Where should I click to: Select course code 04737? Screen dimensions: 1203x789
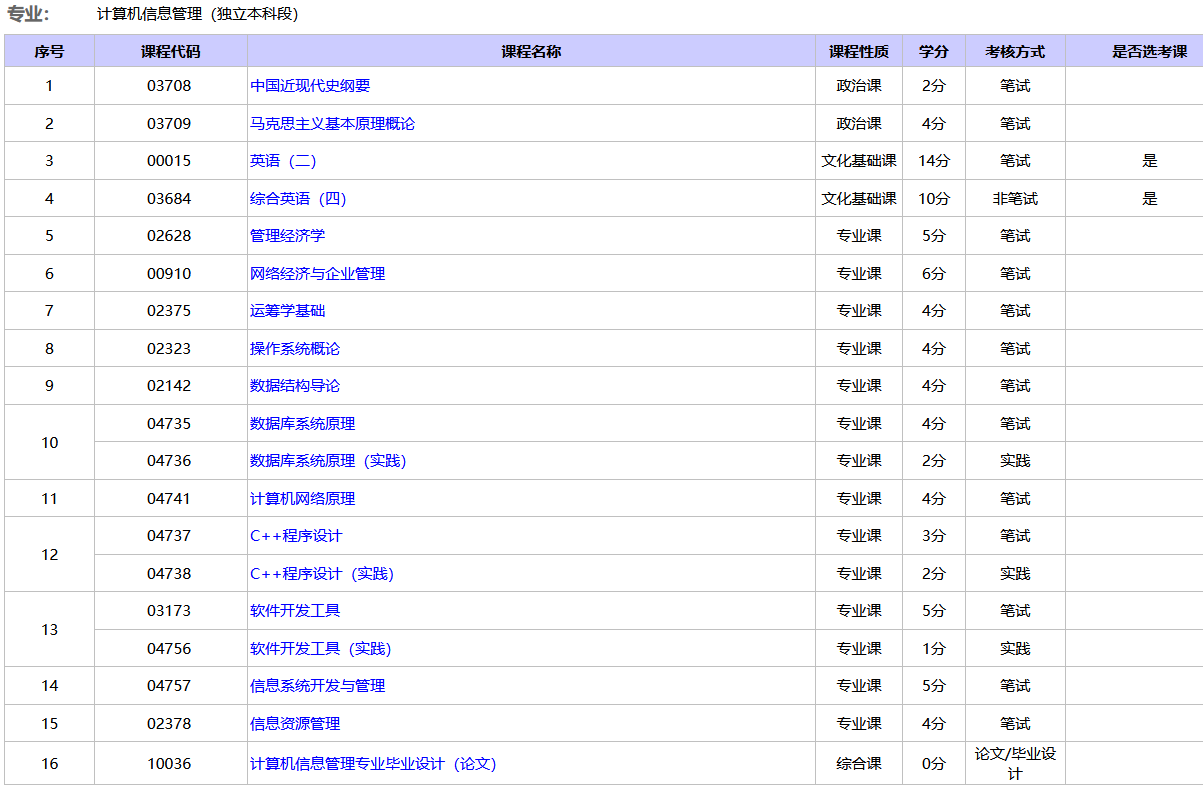coord(169,536)
